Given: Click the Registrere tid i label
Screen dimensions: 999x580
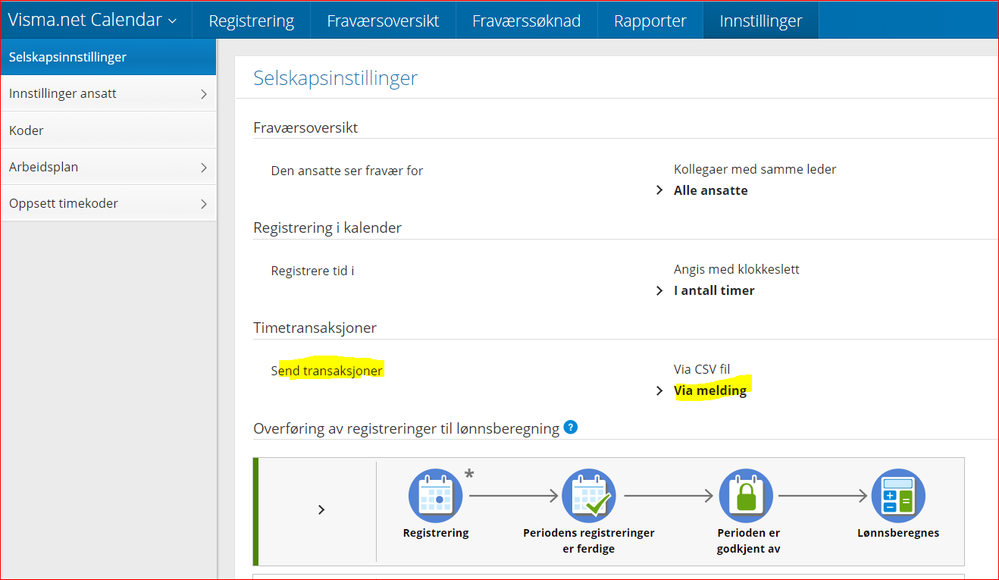Looking at the screenshot, I should [x=312, y=270].
